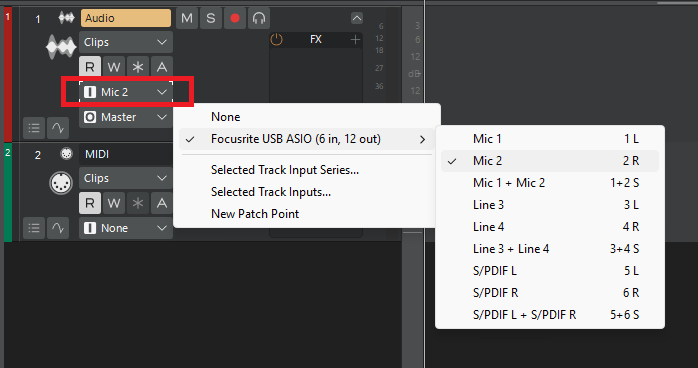
Task: Choose None in the input menu
Action: (307, 117)
